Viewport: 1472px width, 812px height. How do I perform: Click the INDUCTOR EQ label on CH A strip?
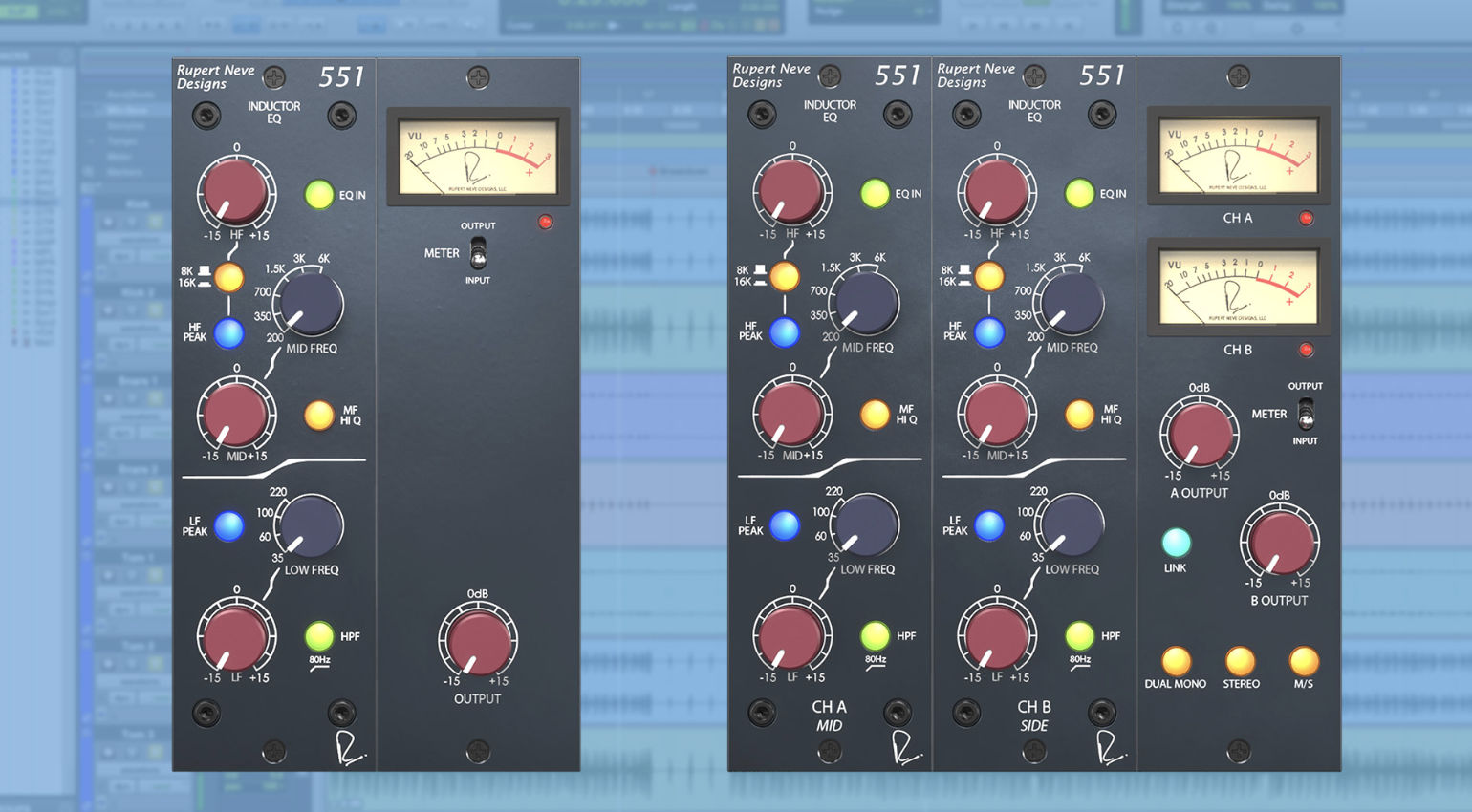pyautogui.click(x=830, y=111)
